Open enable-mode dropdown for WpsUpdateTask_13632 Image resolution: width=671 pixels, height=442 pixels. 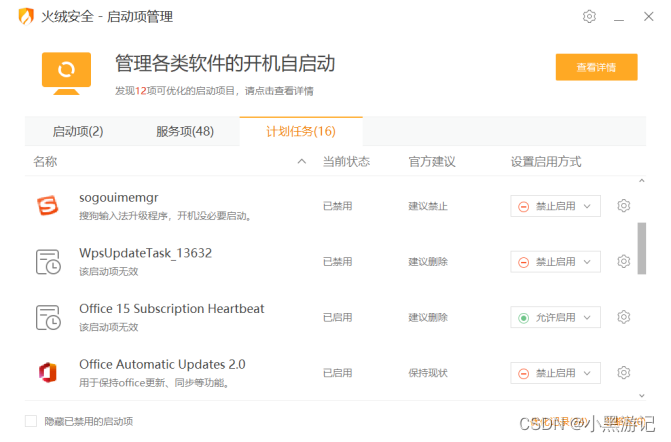555,262
